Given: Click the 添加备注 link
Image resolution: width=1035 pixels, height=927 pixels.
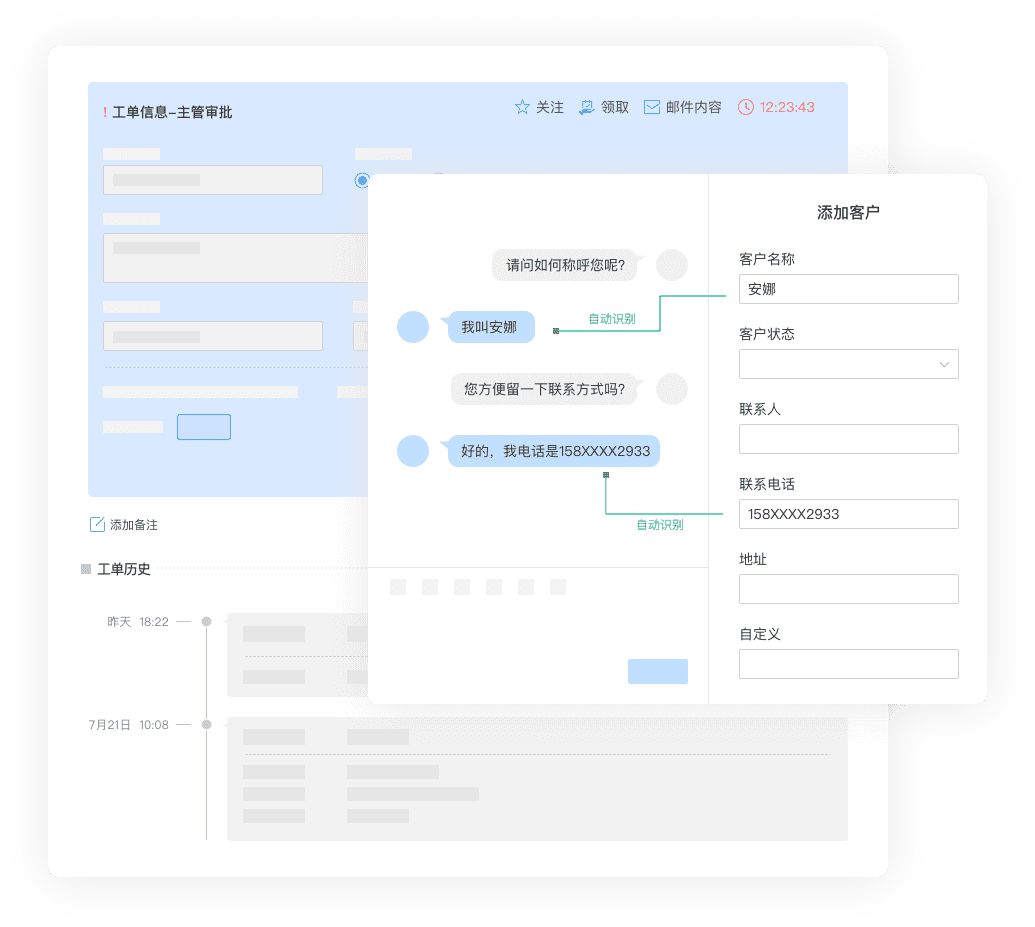Looking at the screenshot, I should 133,524.
